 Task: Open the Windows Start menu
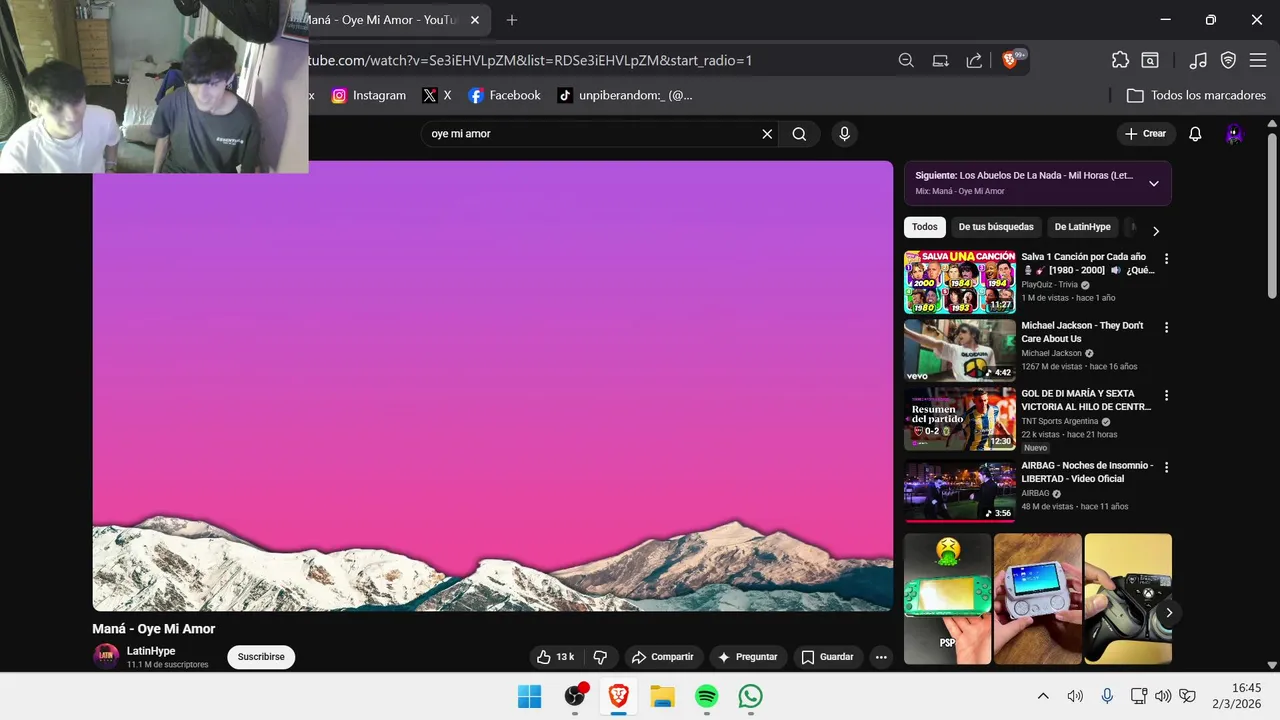[x=529, y=696]
